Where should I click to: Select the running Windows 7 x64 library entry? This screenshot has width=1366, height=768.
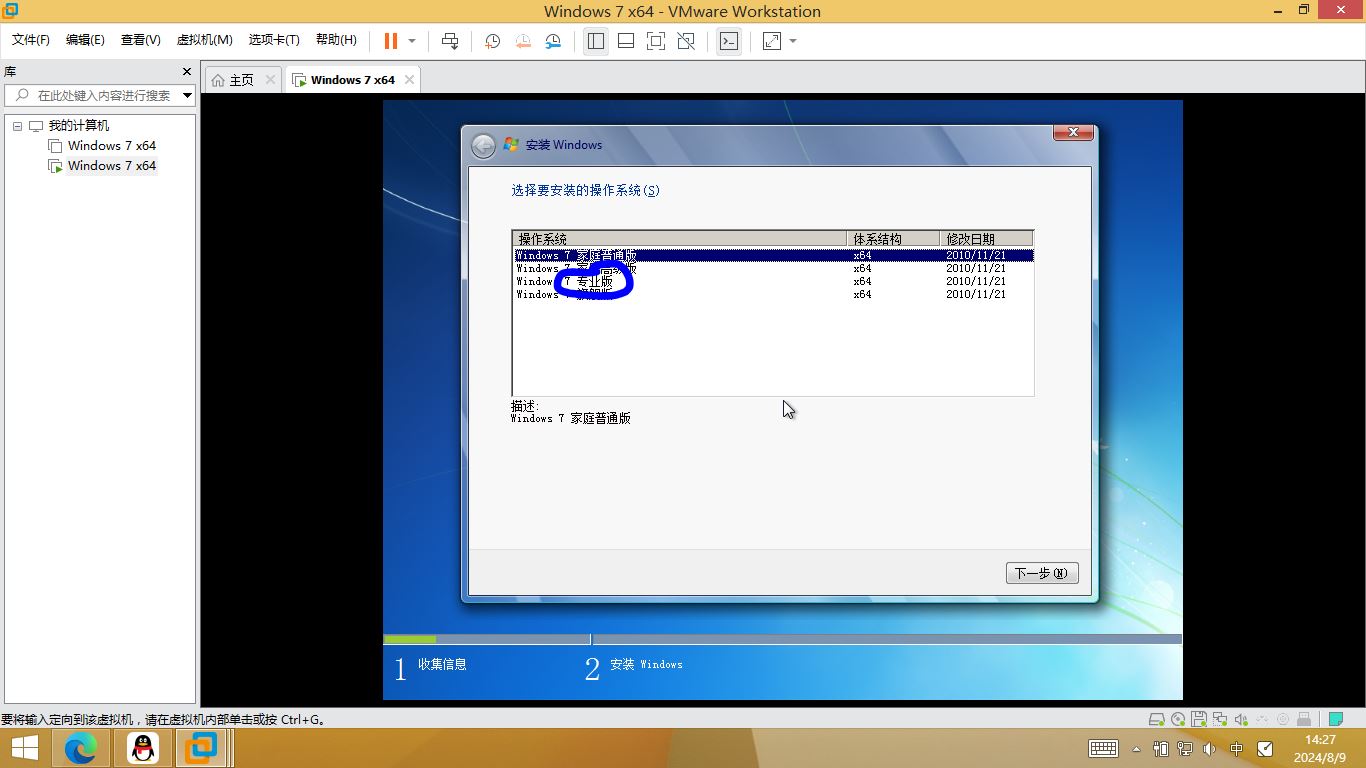point(111,166)
